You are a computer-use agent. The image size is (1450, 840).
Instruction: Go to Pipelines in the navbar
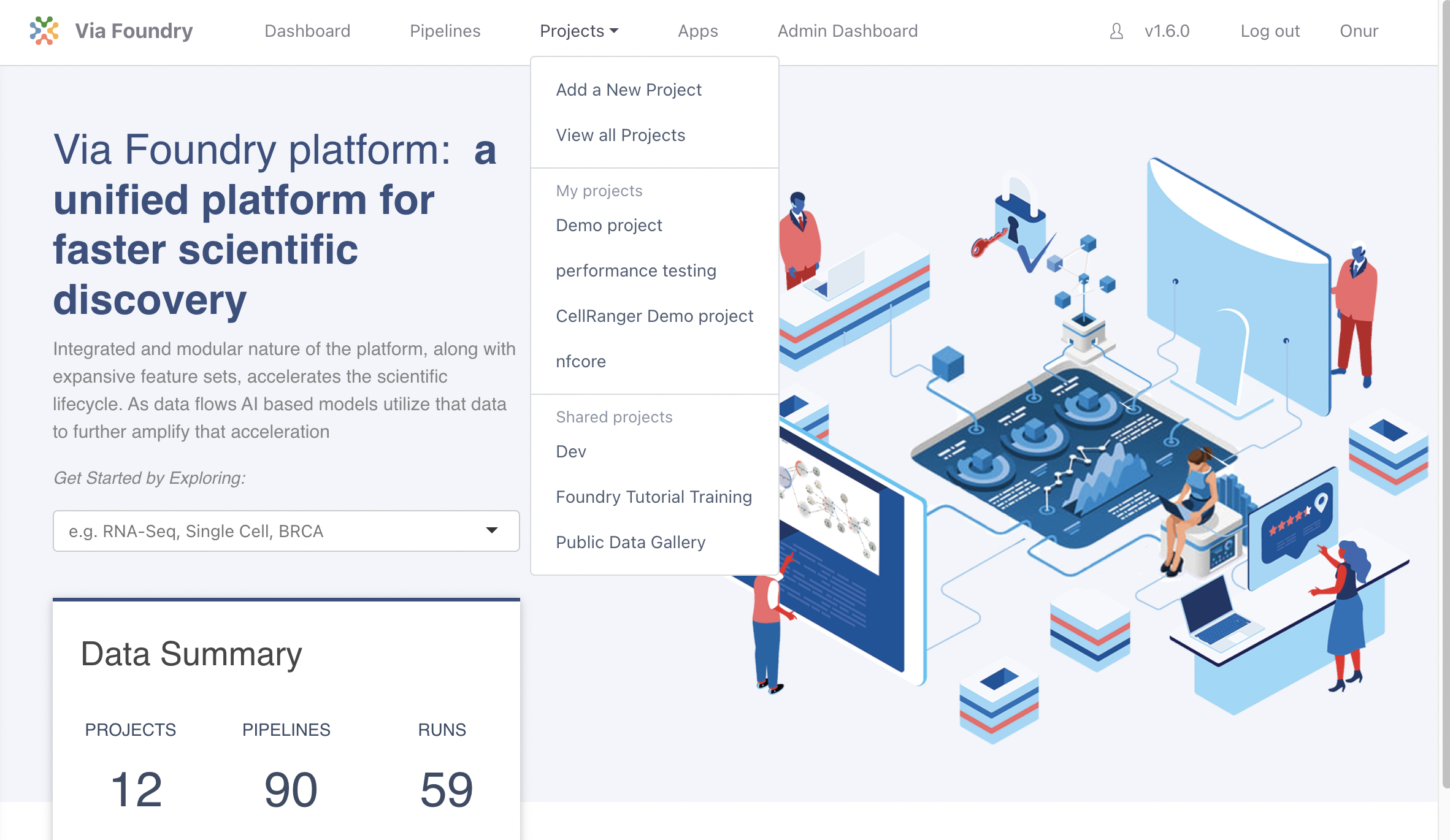445,31
